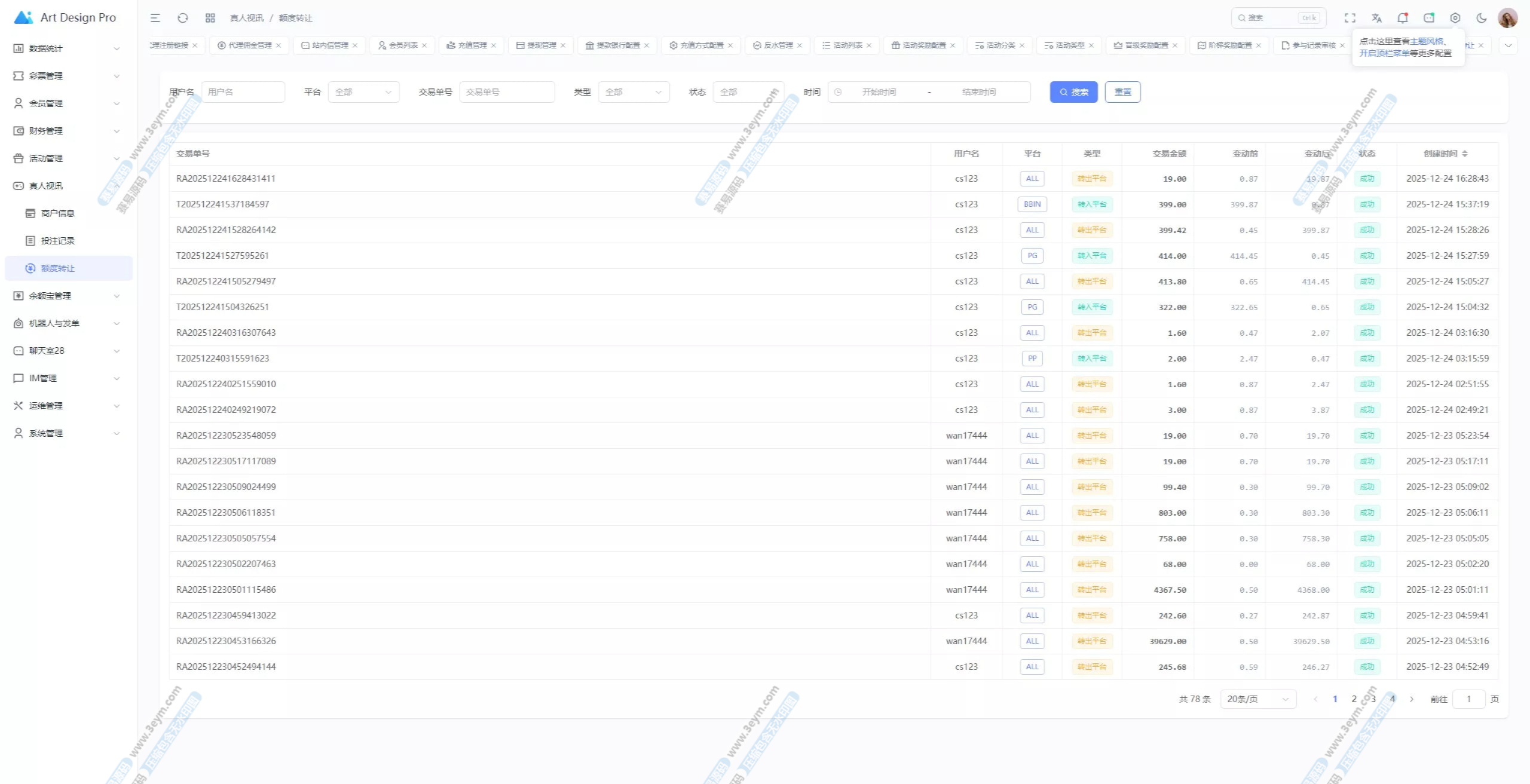This screenshot has height=784, width=1530.
Task: Open the quick apps grid icon
Action: (x=210, y=18)
